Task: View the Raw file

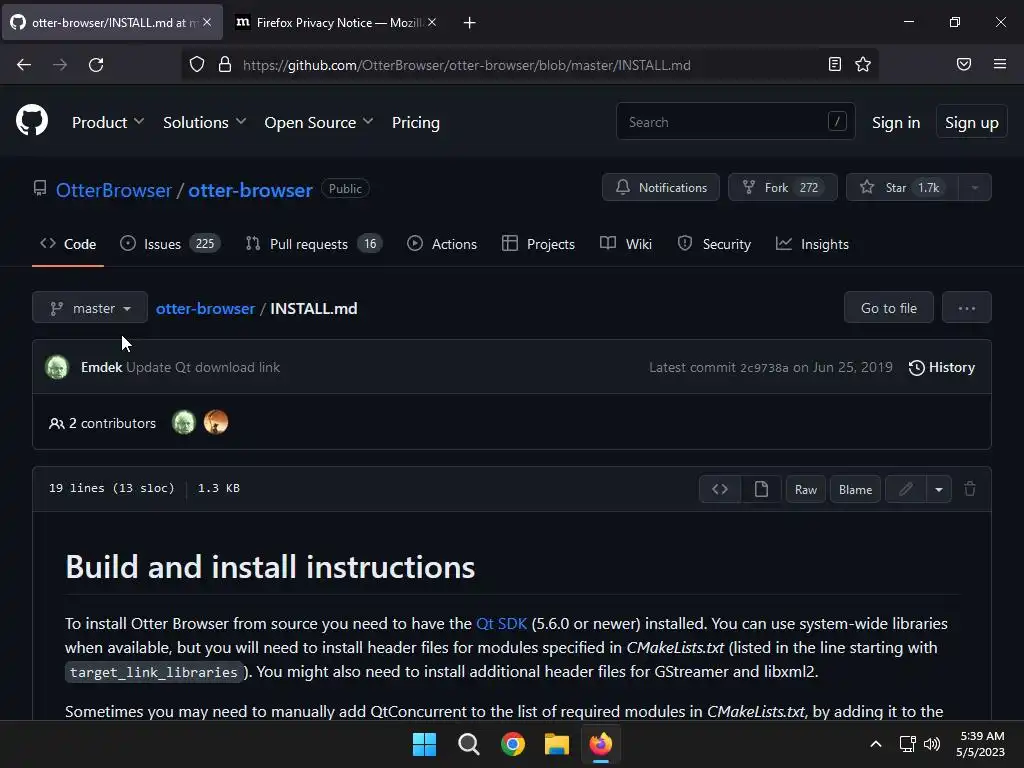Action: pyautogui.click(x=805, y=489)
